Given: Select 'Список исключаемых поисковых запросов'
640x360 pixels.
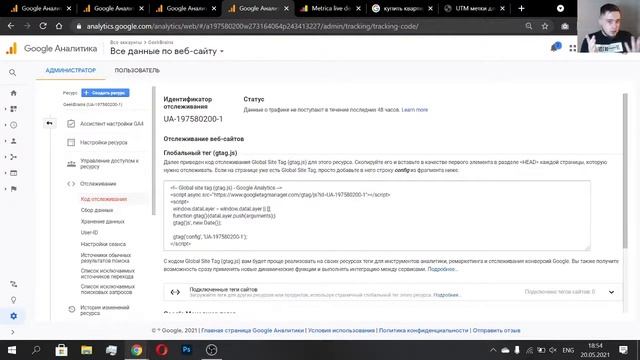Looking at the screenshot, I should coord(107,289).
